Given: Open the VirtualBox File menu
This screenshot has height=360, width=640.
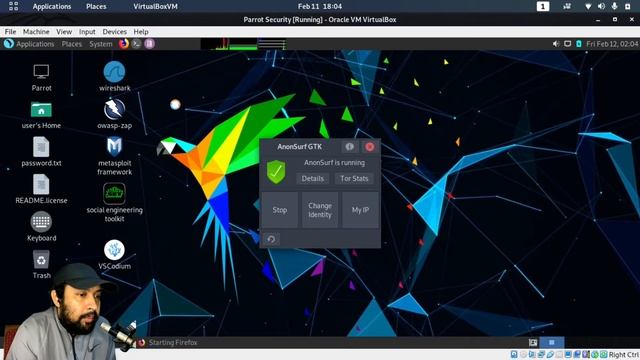Looking at the screenshot, I should 10,31.
